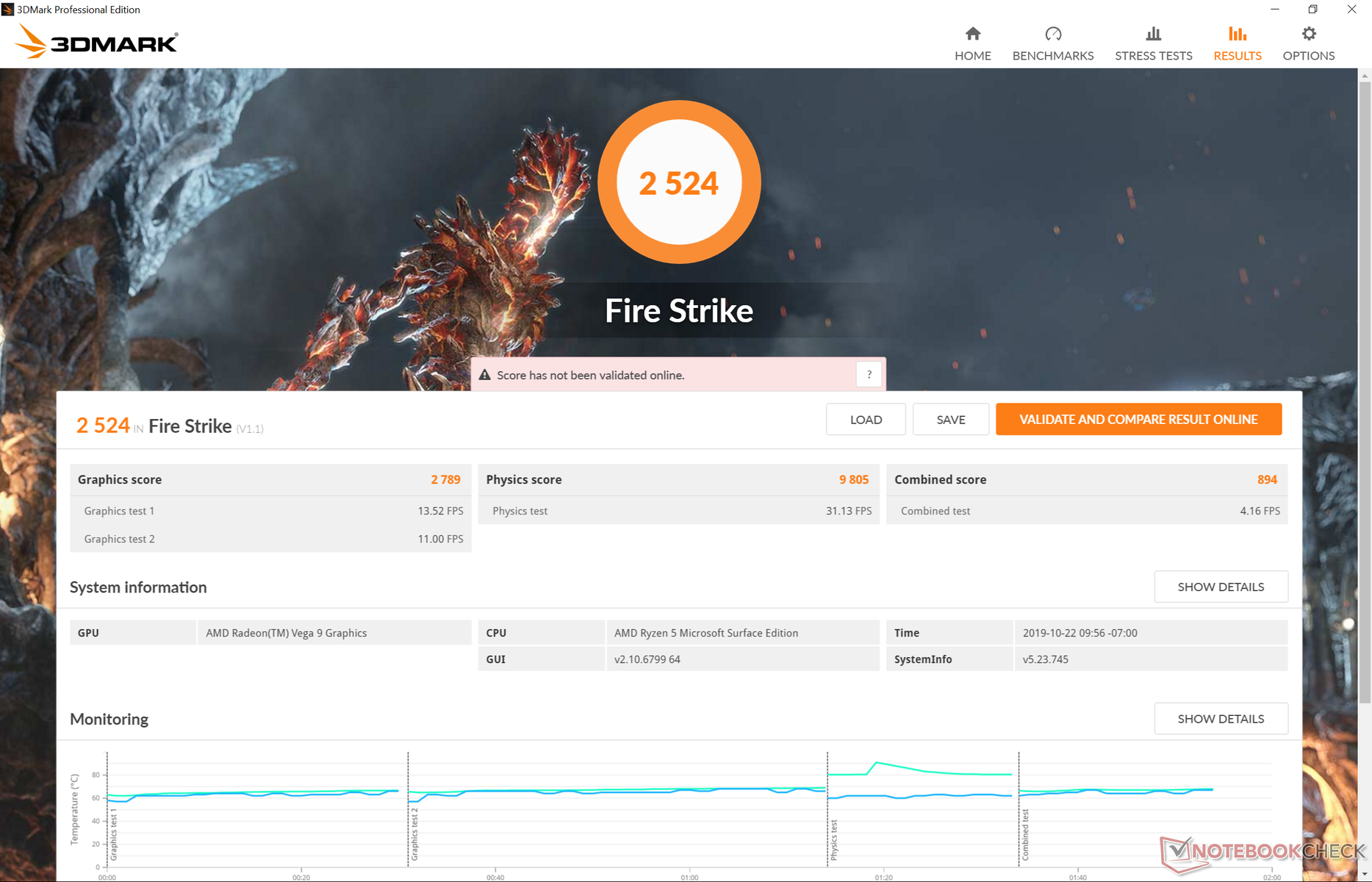This screenshot has height=882, width=1372.
Task: Click the Combined test marker in chart
Action: (1025, 835)
